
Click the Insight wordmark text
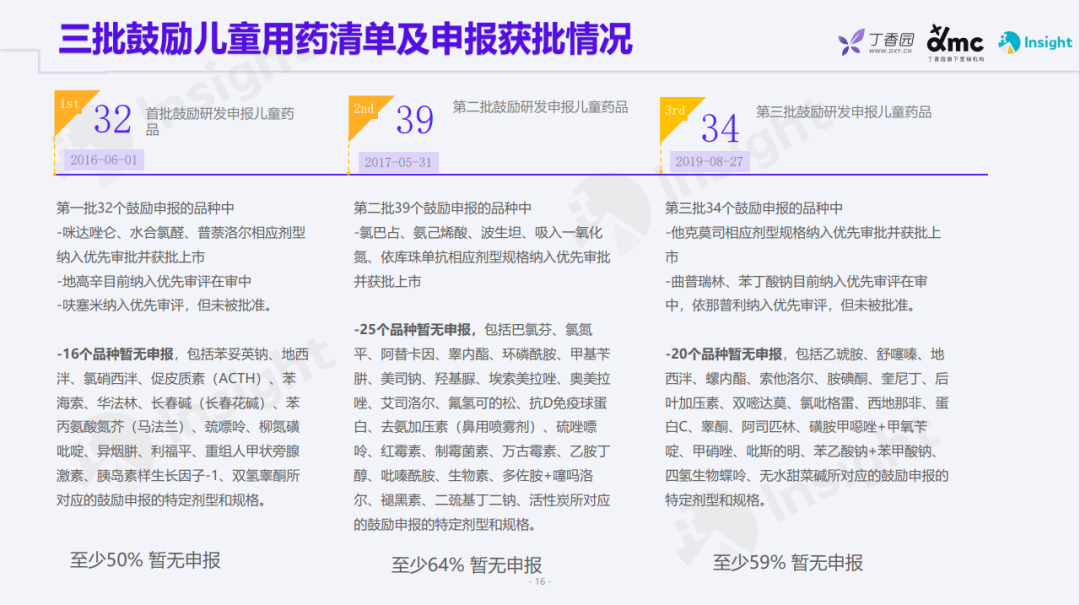tap(1048, 43)
